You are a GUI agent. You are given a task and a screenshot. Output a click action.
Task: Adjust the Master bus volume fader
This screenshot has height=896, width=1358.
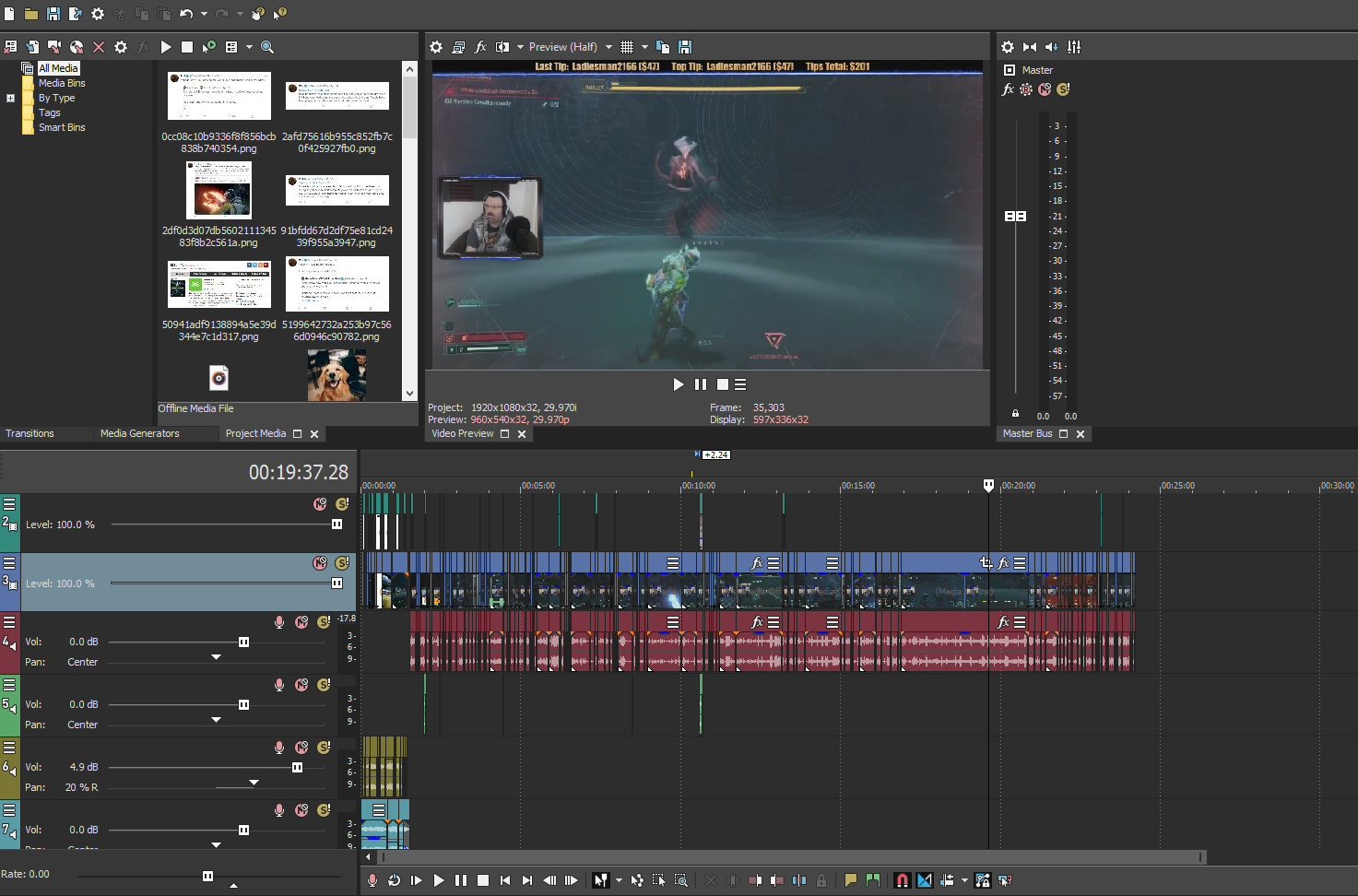click(1015, 216)
